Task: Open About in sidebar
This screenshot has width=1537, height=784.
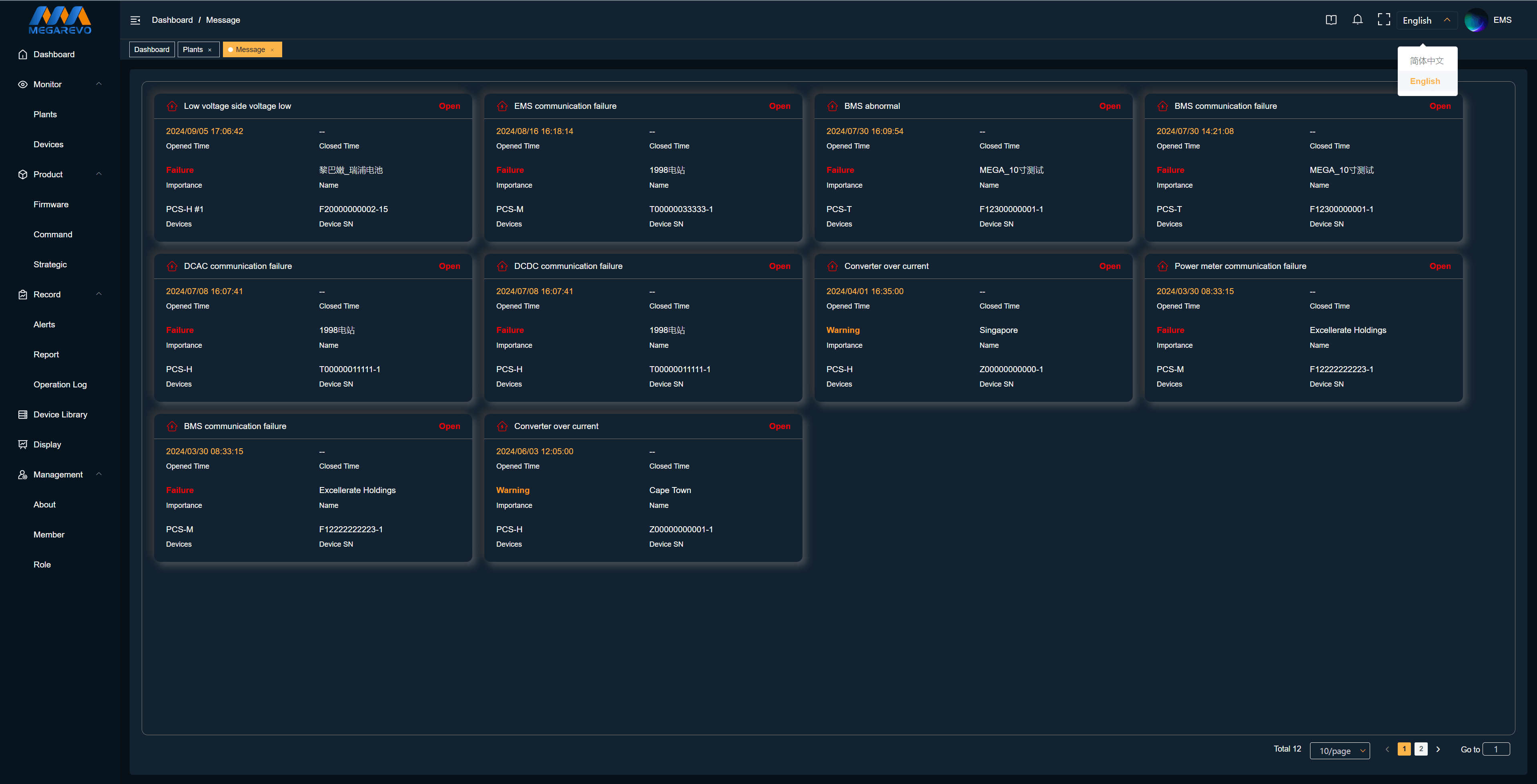Action: point(45,504)
